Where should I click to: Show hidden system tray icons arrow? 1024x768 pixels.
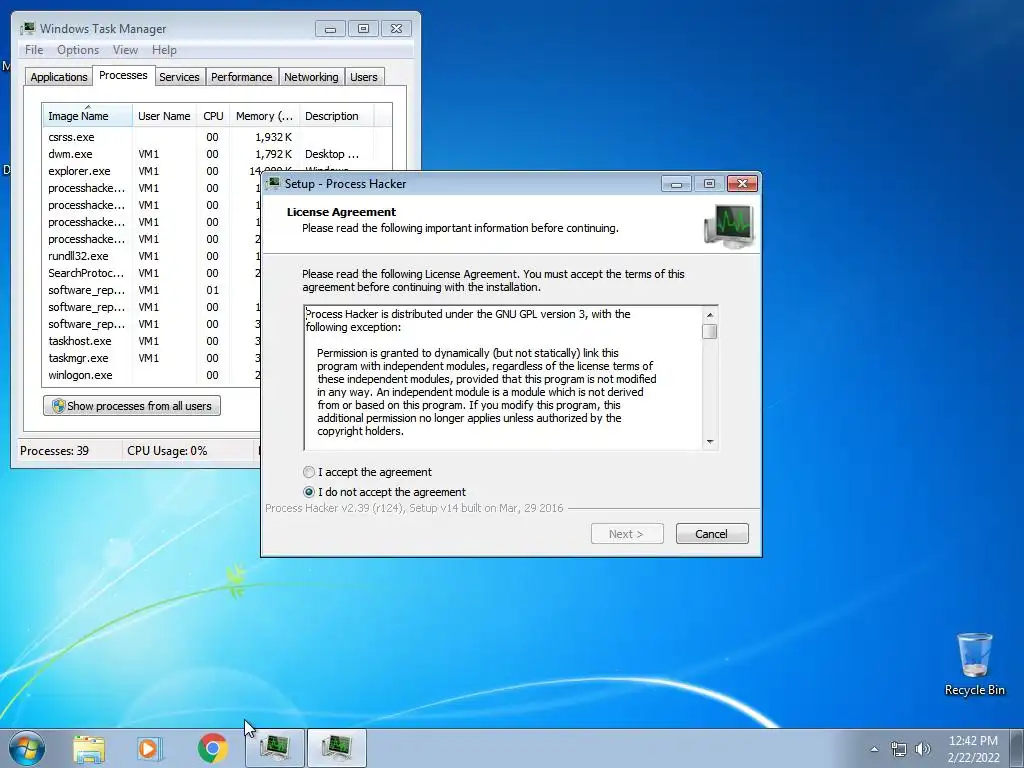tap(874, 749)
